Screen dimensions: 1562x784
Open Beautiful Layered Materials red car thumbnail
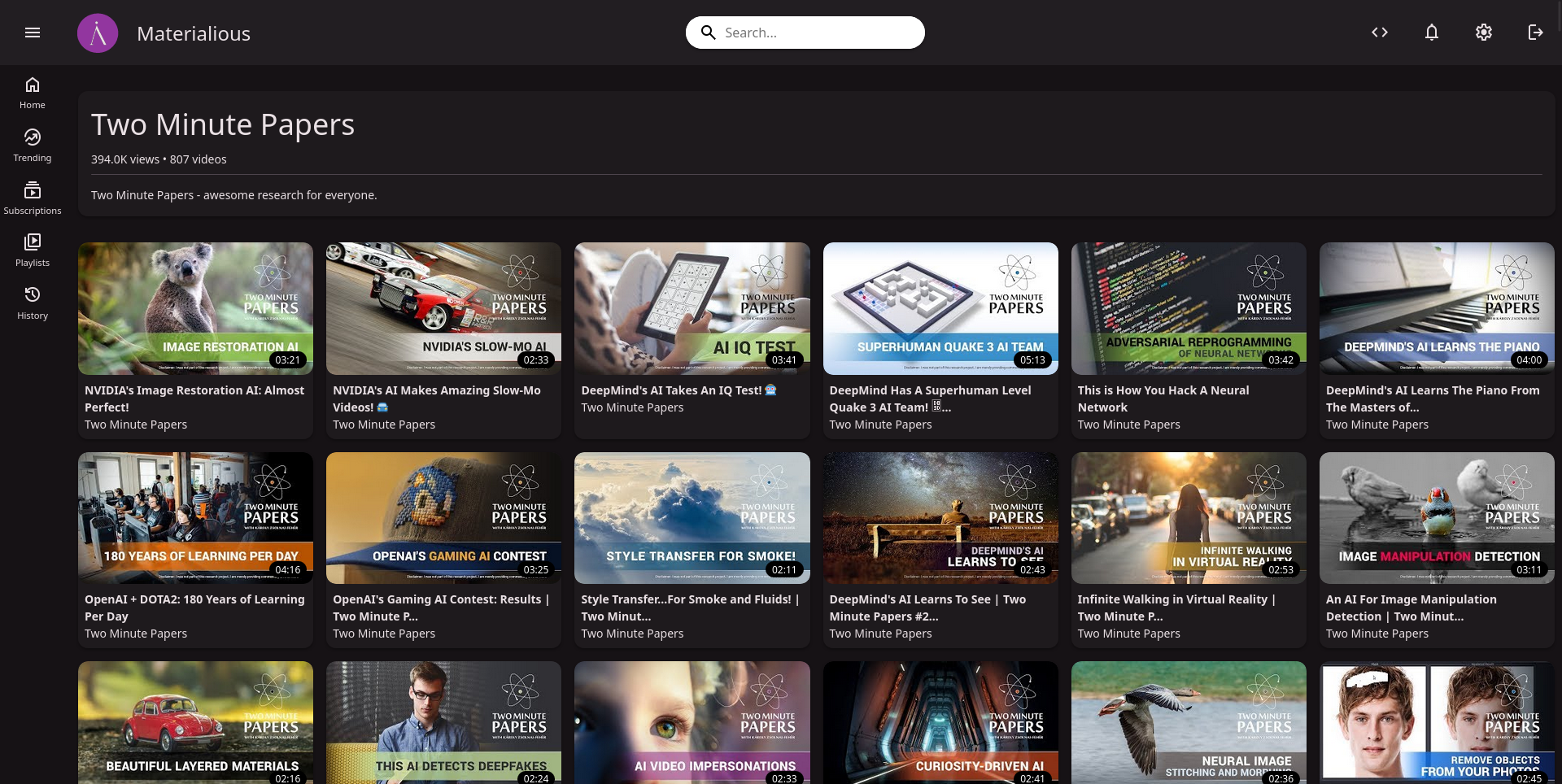195,723
